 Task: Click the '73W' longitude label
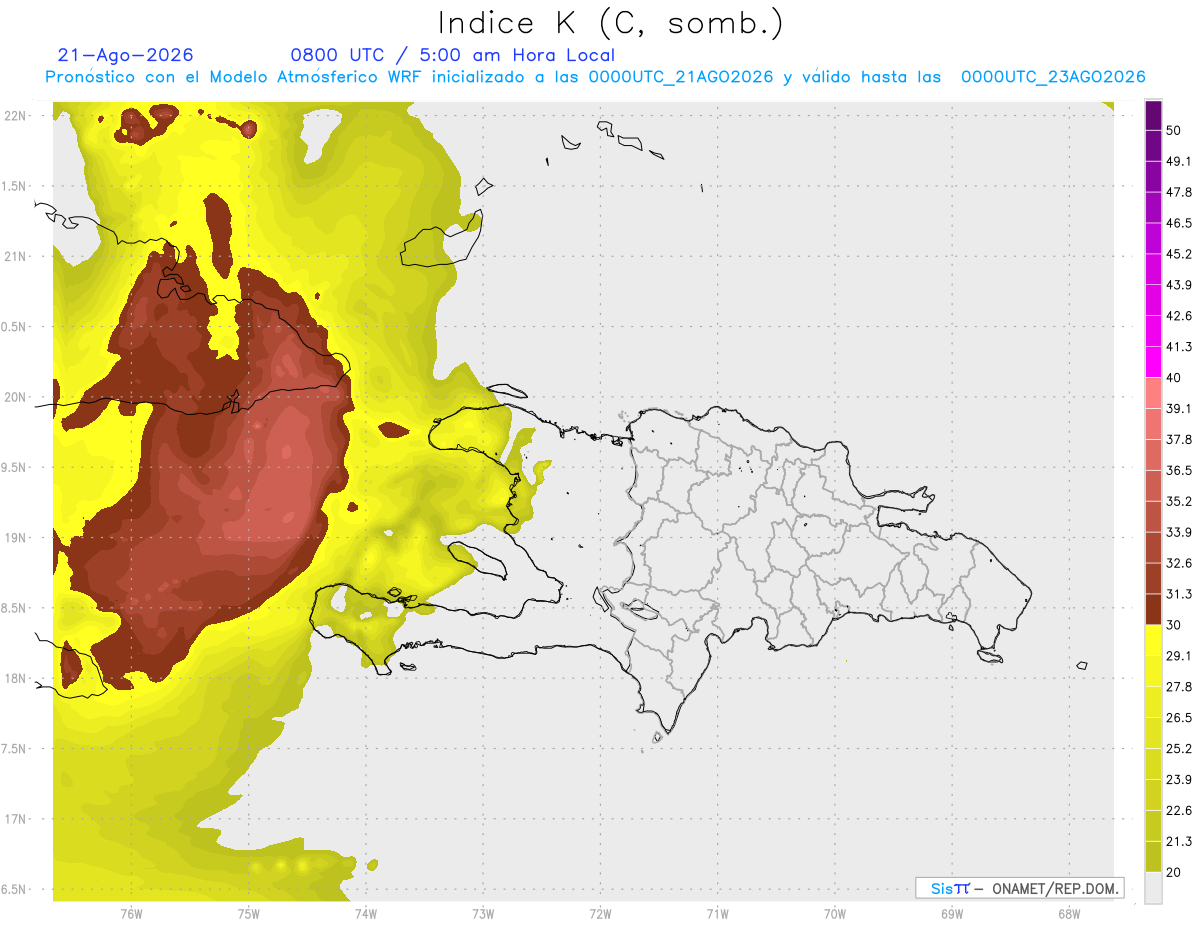pos(483,914)
